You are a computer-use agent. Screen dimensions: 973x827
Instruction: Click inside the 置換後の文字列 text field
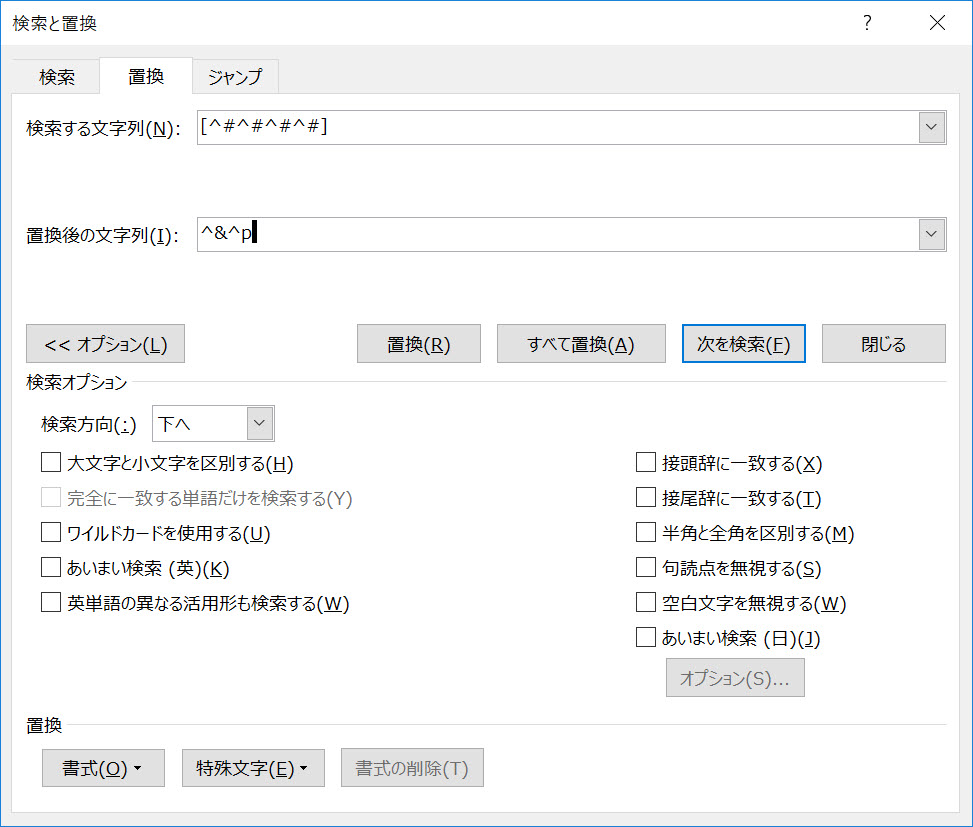[556, 234]
